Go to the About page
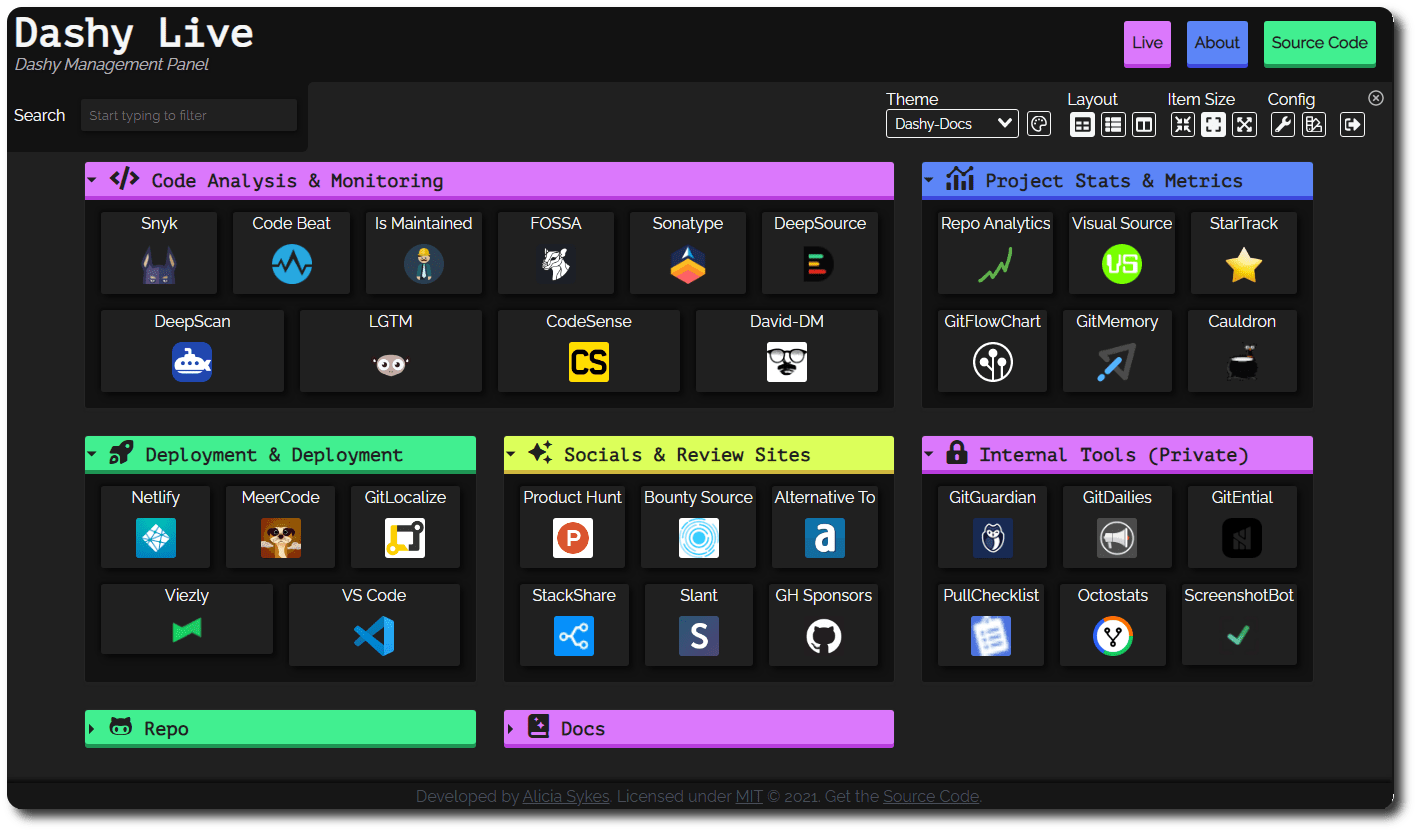1417x832 pixels. [x=1217, y=44]
